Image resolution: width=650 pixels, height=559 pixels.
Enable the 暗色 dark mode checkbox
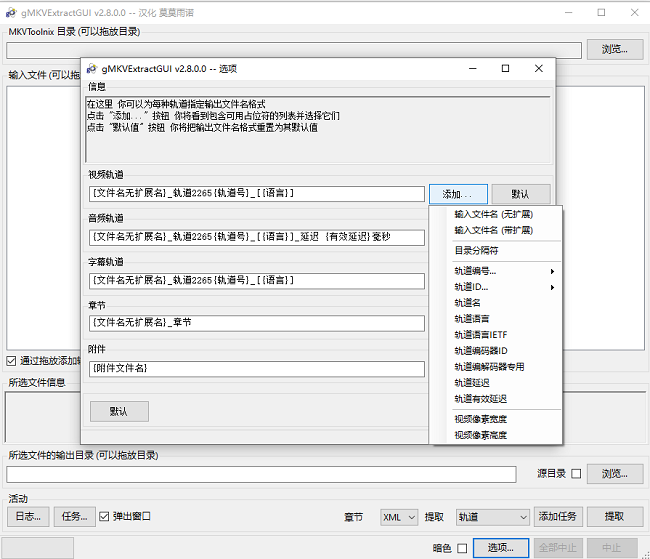coord(462,548)
